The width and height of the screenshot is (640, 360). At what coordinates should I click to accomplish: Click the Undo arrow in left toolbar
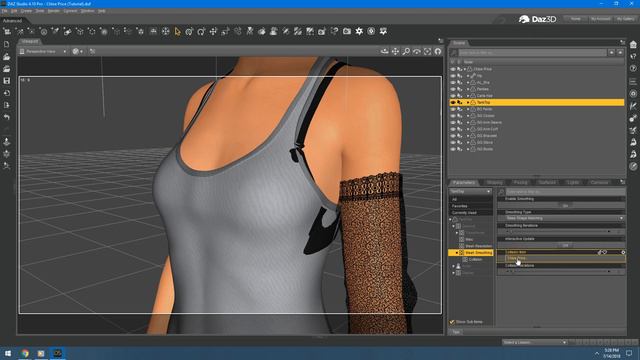point(7,117)
